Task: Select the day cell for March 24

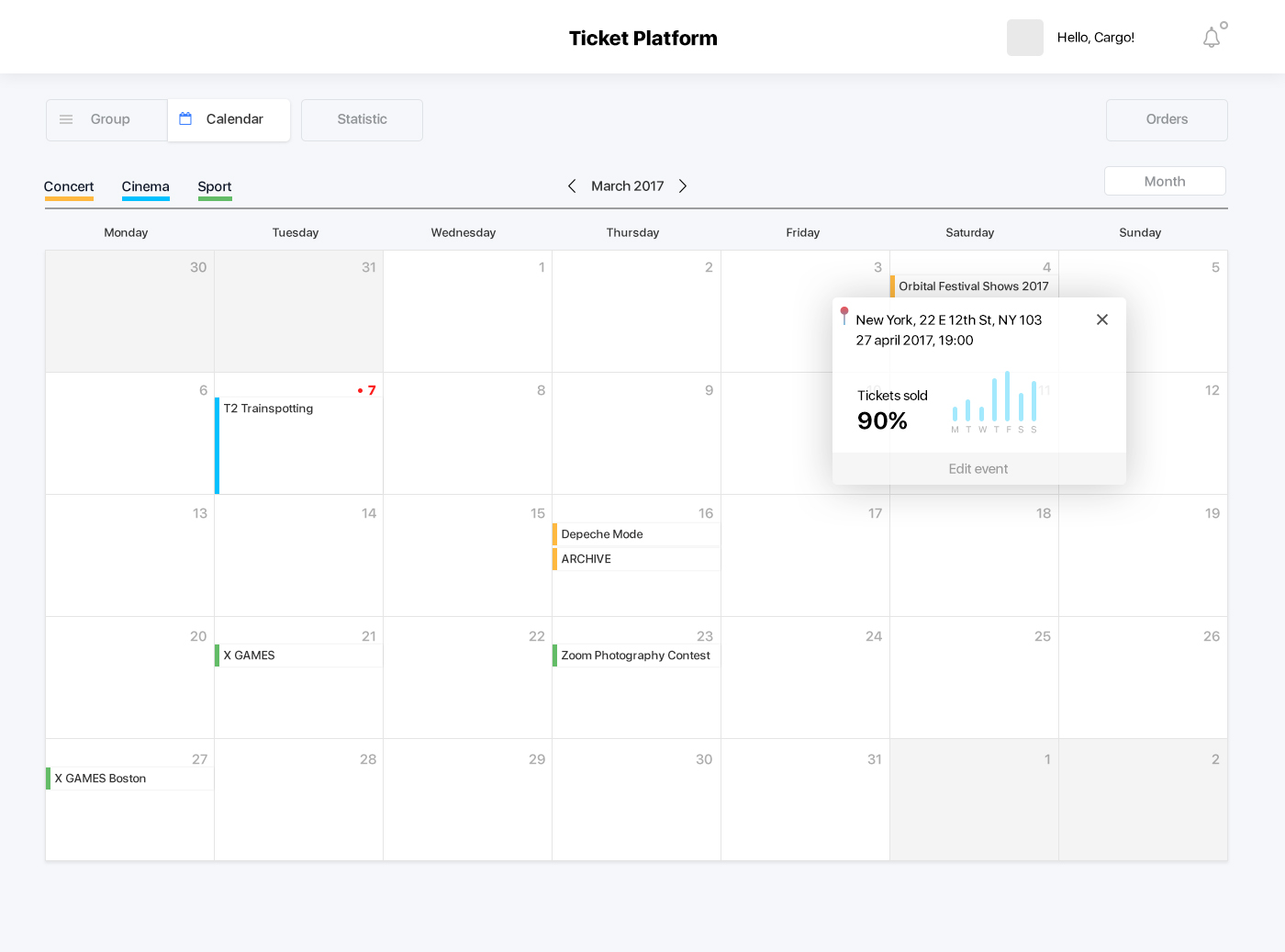Action: click(805, 678)
